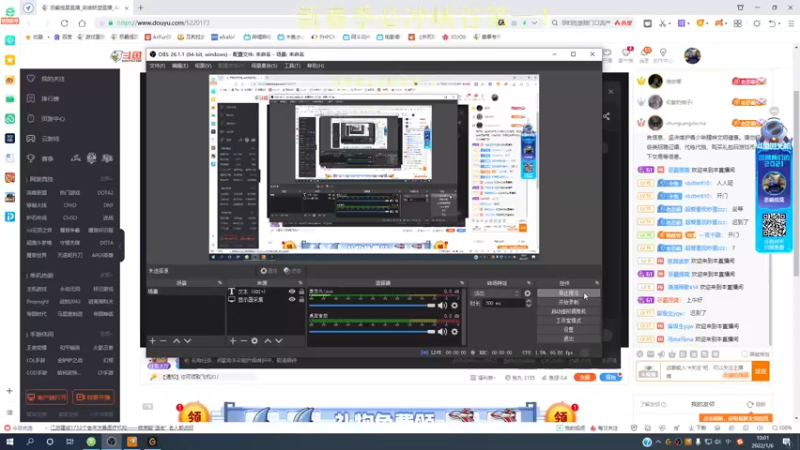The image size is (800, 450).
Task: Open the scene transition type dropdown
Action: (496, 293)
